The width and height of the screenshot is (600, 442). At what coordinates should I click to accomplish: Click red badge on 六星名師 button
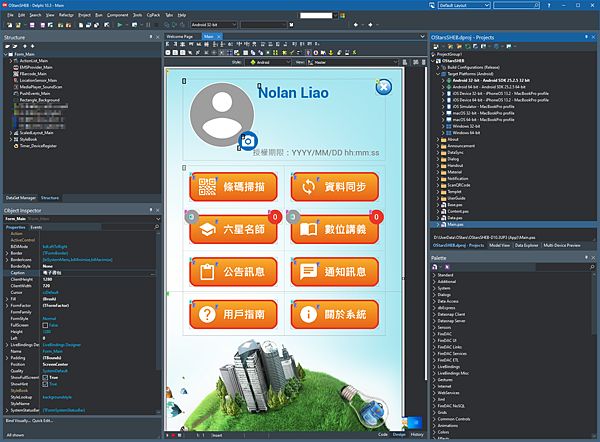(275, 217)
